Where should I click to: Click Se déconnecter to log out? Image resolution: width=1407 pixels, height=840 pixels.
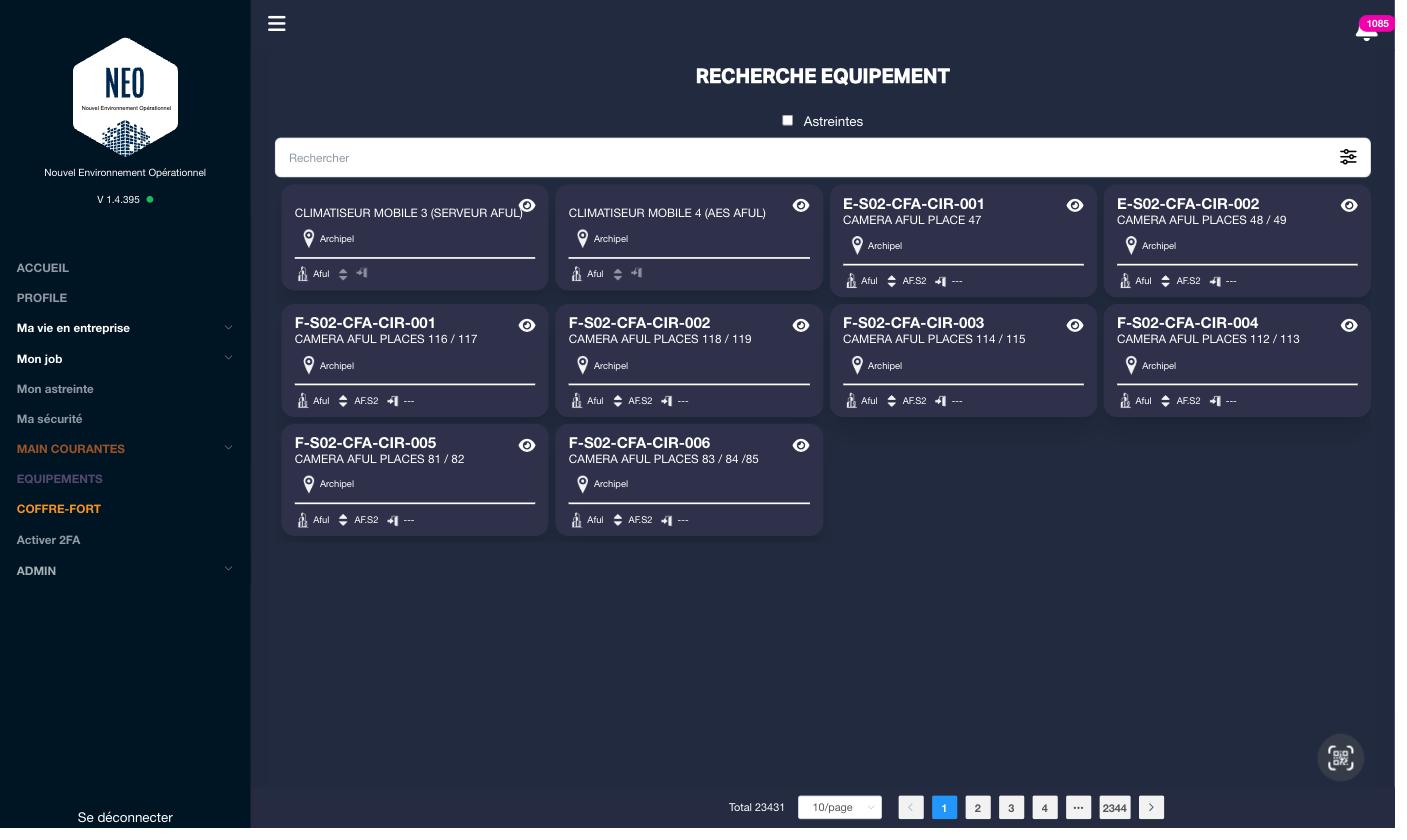tap(125, 818)
